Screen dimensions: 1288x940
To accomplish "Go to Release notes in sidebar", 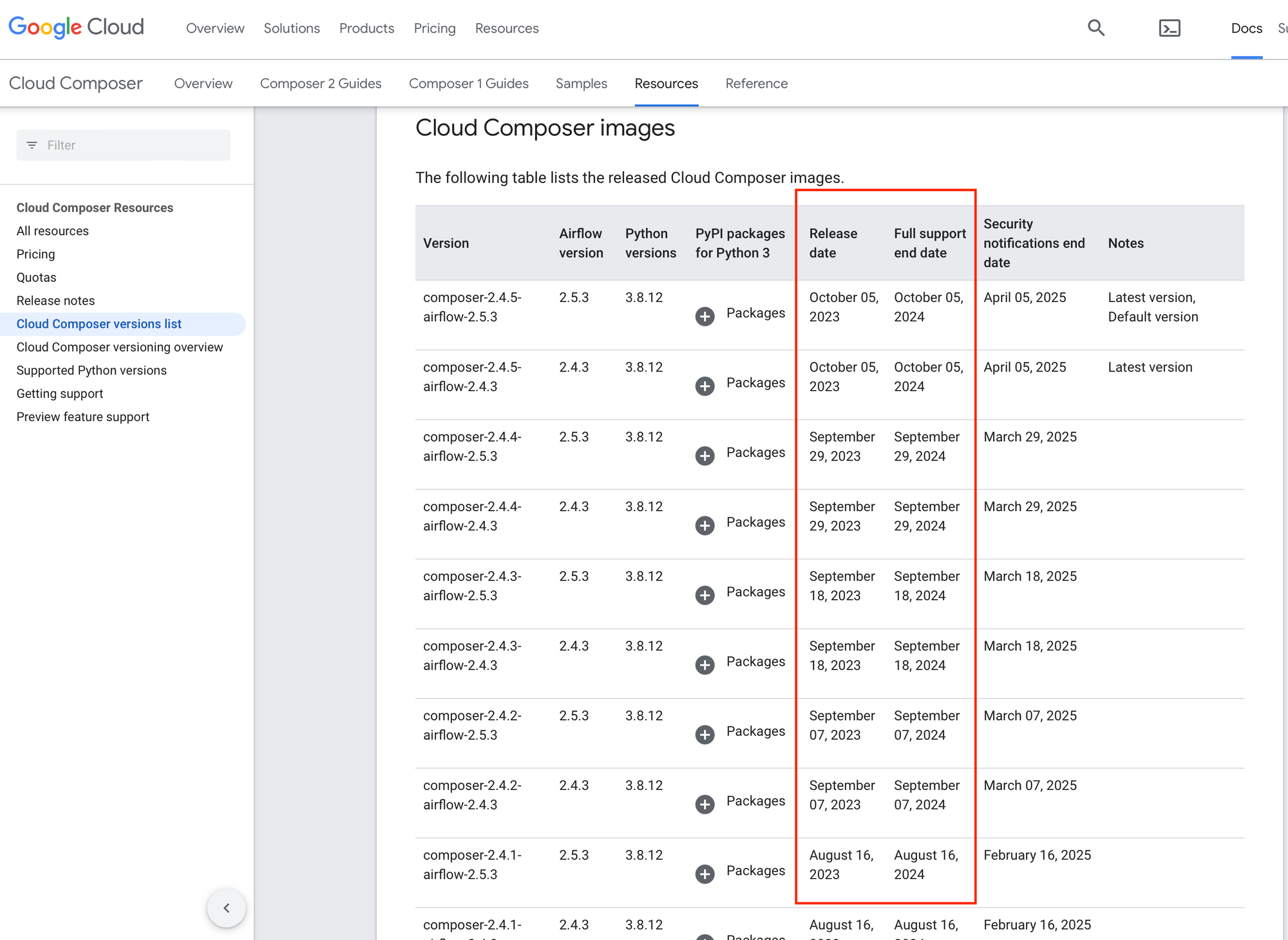I will coord(55,301).
